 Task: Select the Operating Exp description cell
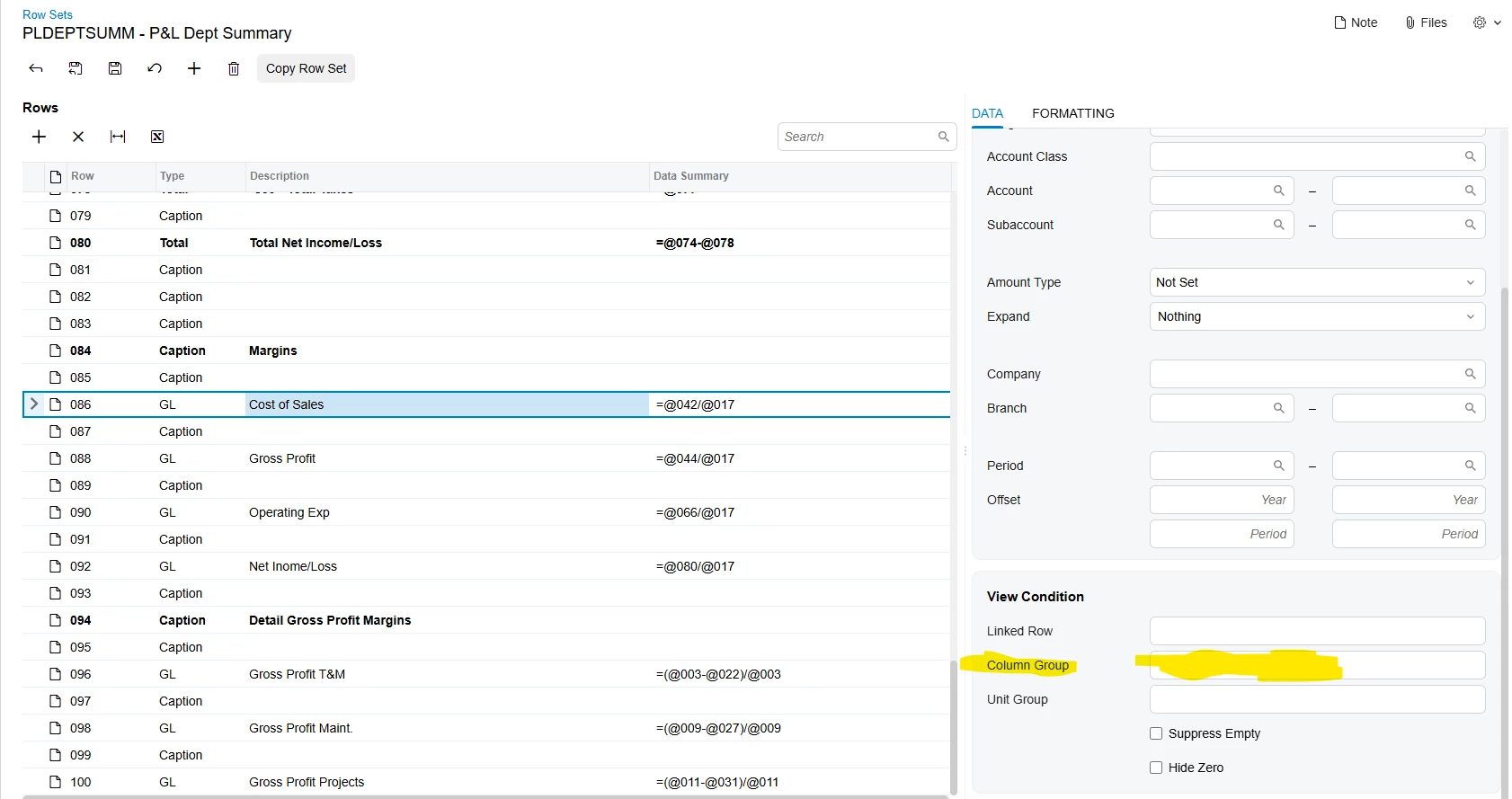click(447, 512)
